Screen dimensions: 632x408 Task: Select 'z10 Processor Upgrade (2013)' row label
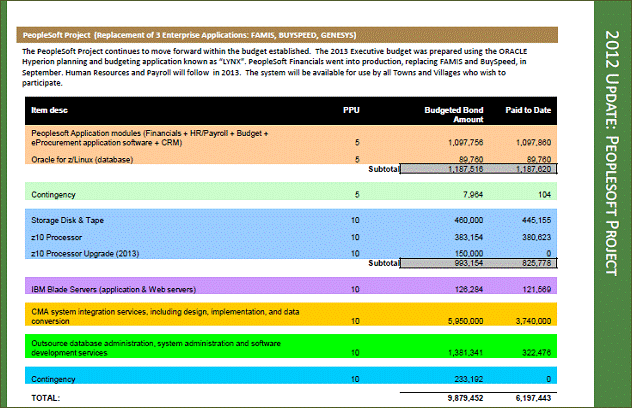point(85,254)
